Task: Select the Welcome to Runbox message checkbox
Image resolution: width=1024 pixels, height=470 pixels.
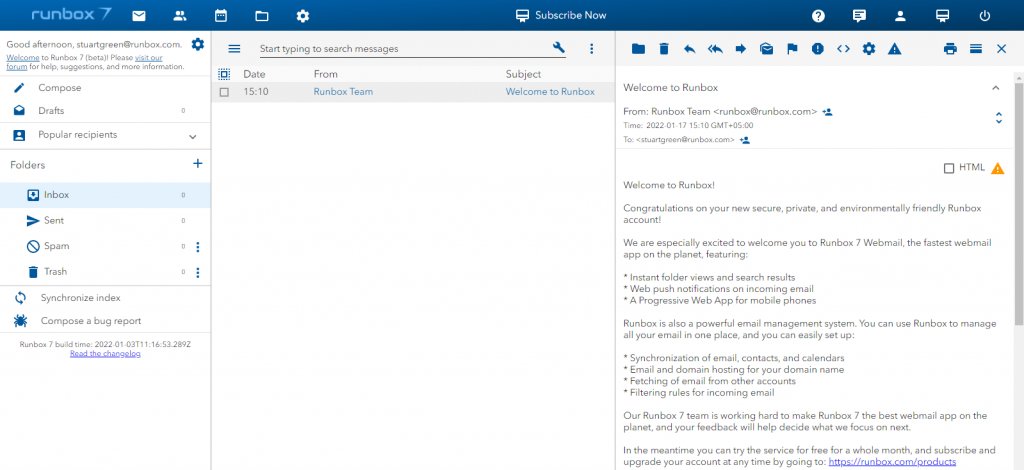Action: [224, 92]
